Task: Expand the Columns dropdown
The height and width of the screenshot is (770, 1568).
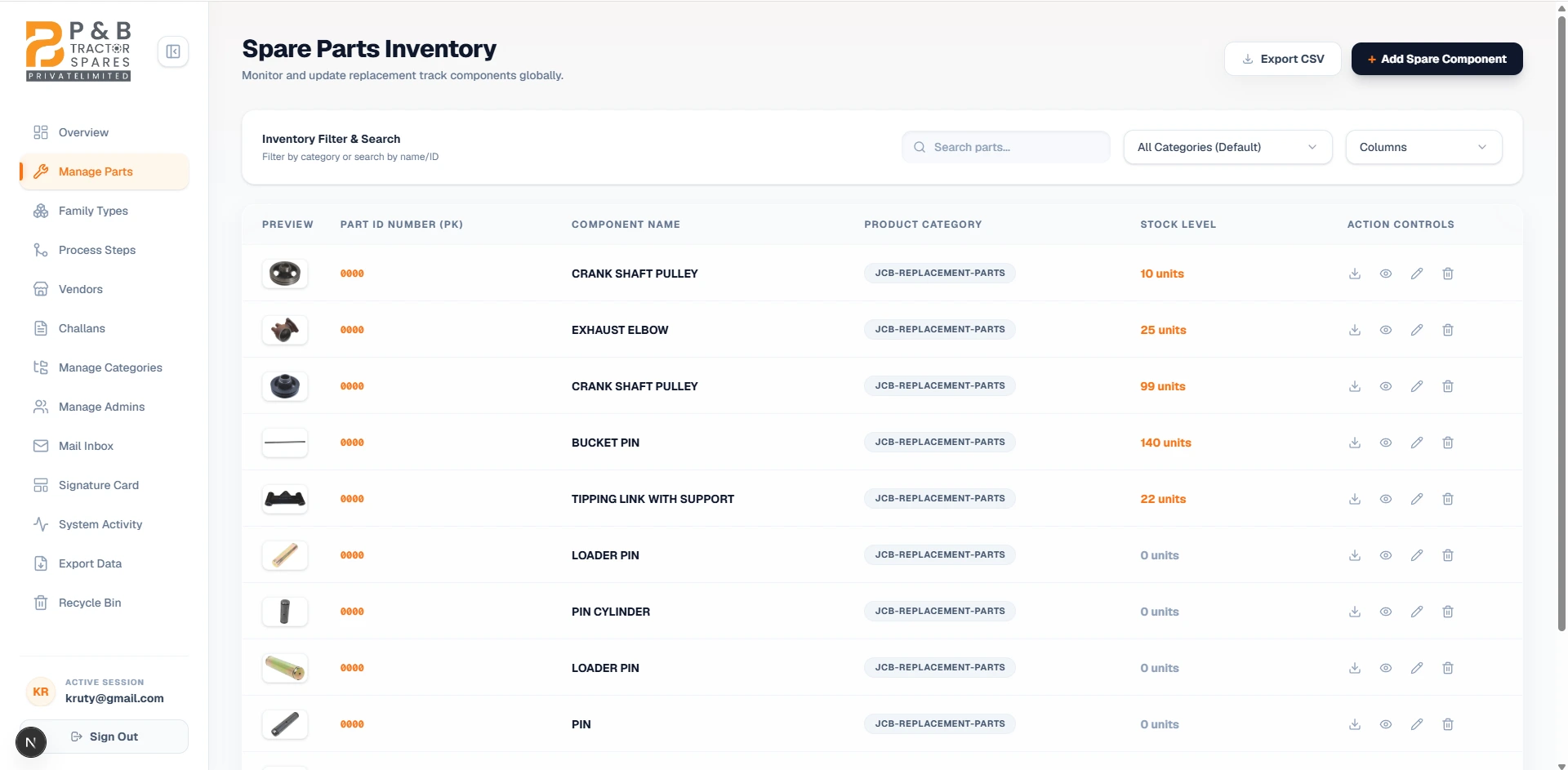Action: (1423, 147)
